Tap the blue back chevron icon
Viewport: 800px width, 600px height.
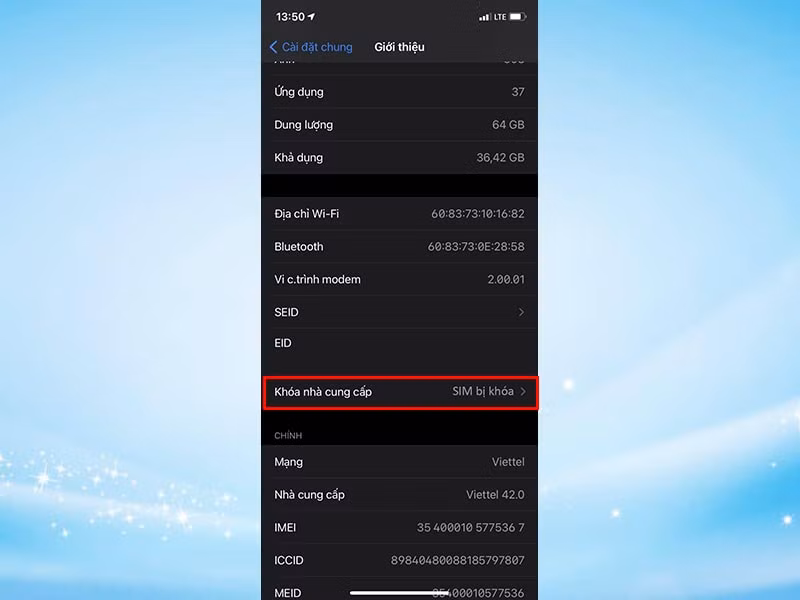click(x=273, y=47)
